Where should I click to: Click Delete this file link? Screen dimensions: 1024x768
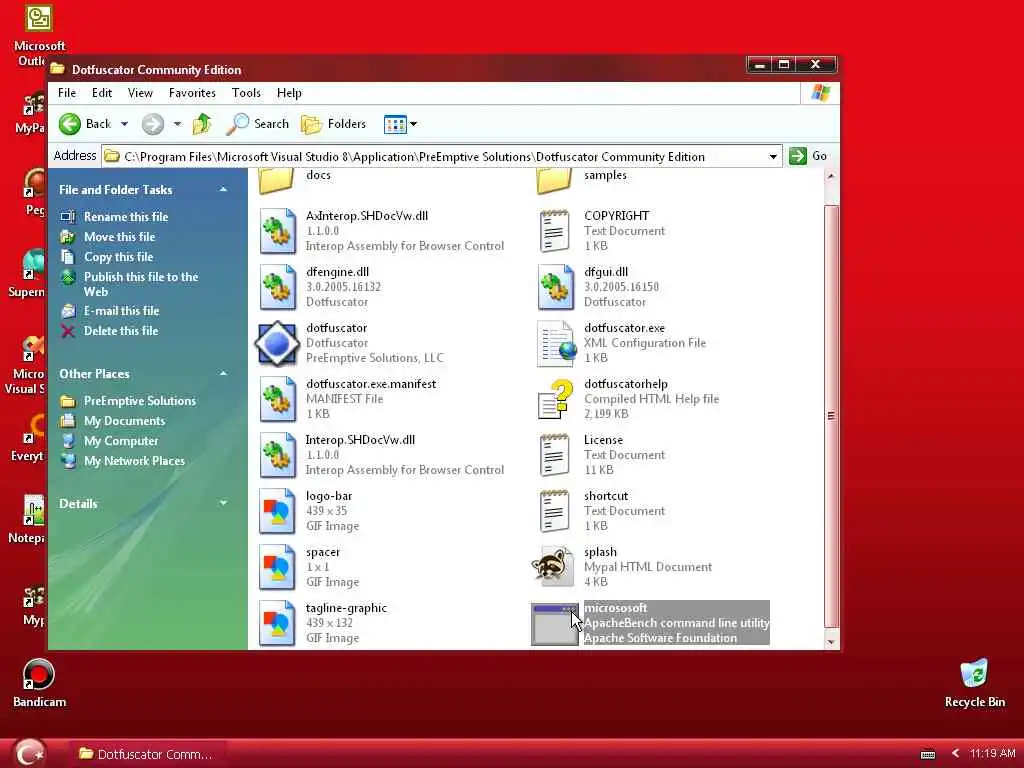tap(121, 331)
